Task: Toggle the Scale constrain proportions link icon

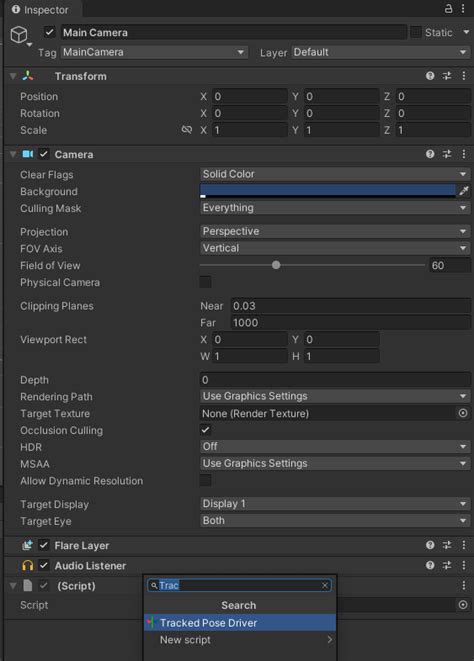Action: coord(186,130)
